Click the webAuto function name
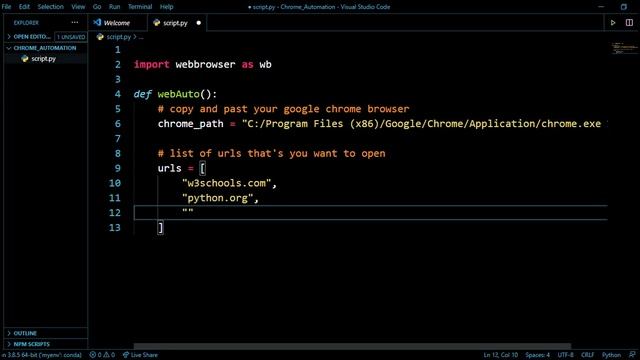 179,94
